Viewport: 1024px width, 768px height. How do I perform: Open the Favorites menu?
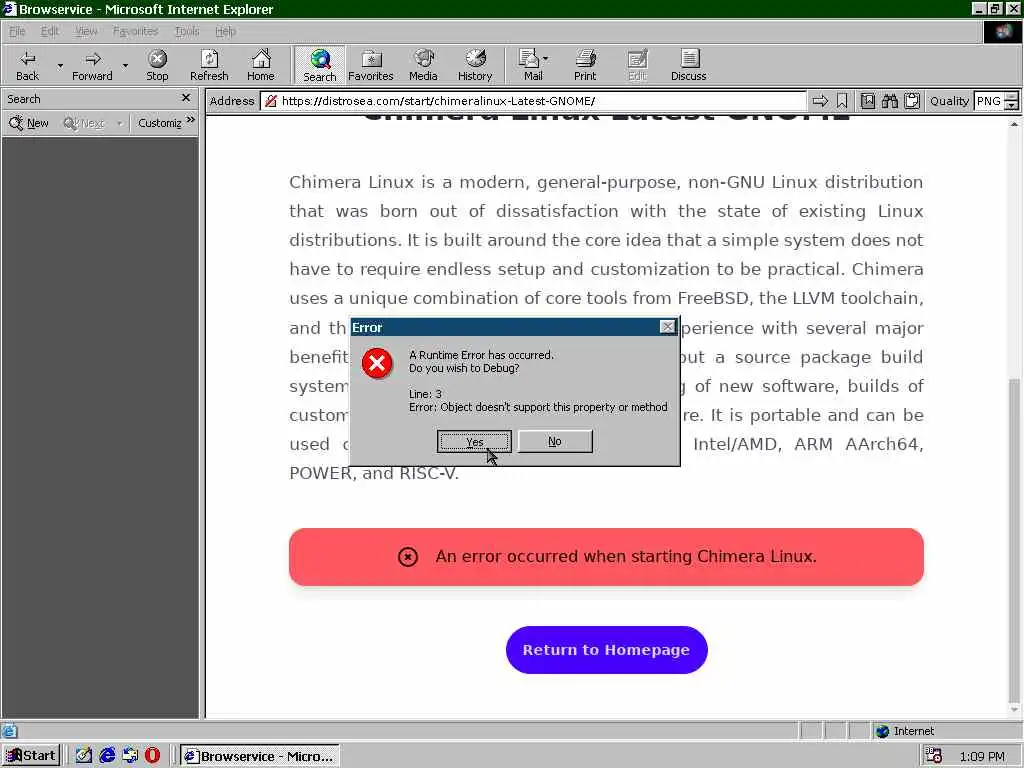click(x=135, y=31)
